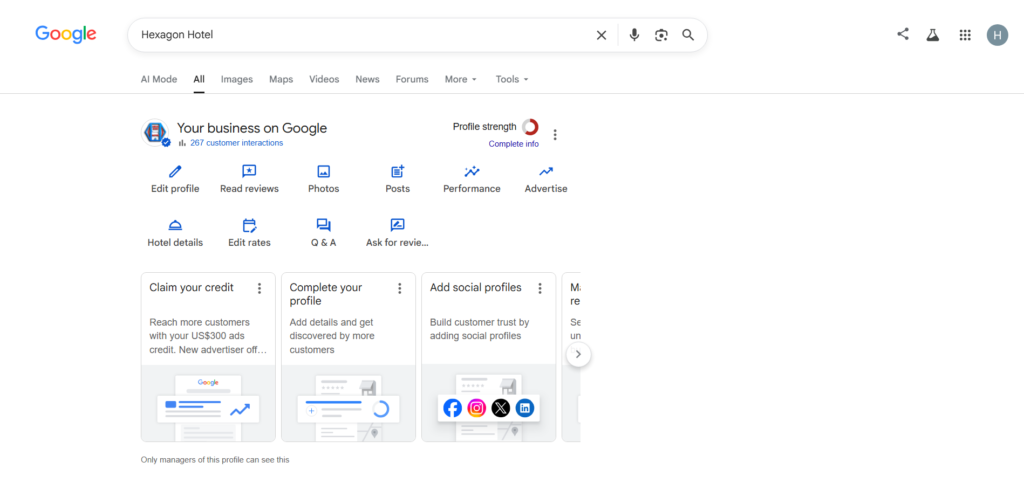Click the Claim your credit illustration

(208, 404)
